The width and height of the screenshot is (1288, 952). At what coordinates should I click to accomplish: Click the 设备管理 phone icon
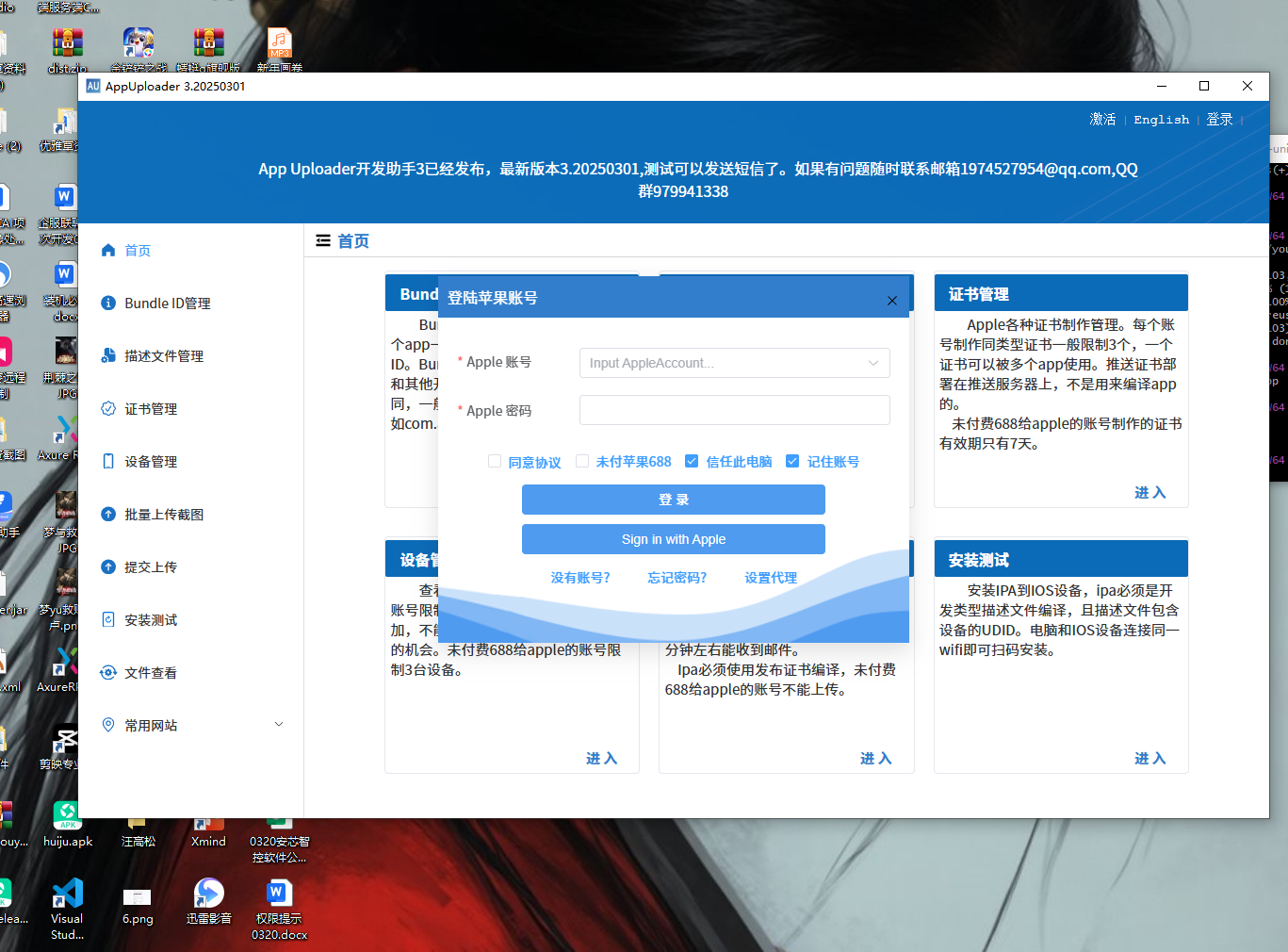[x=108, y=462]
